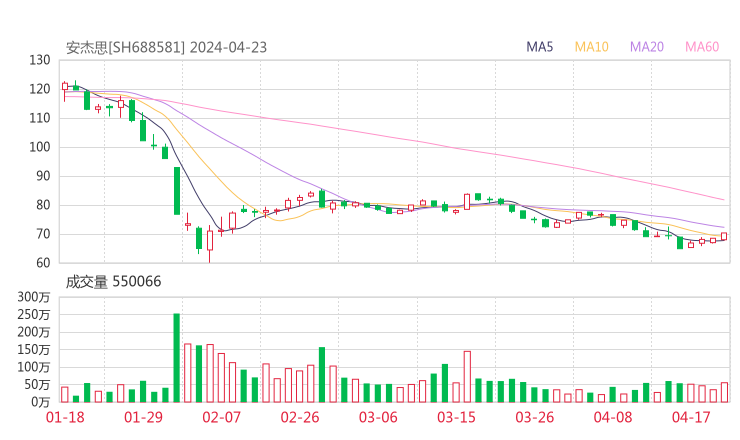Click the 03-06 date axis label
This screenshot has width=740, height=440.
[378, 417]
